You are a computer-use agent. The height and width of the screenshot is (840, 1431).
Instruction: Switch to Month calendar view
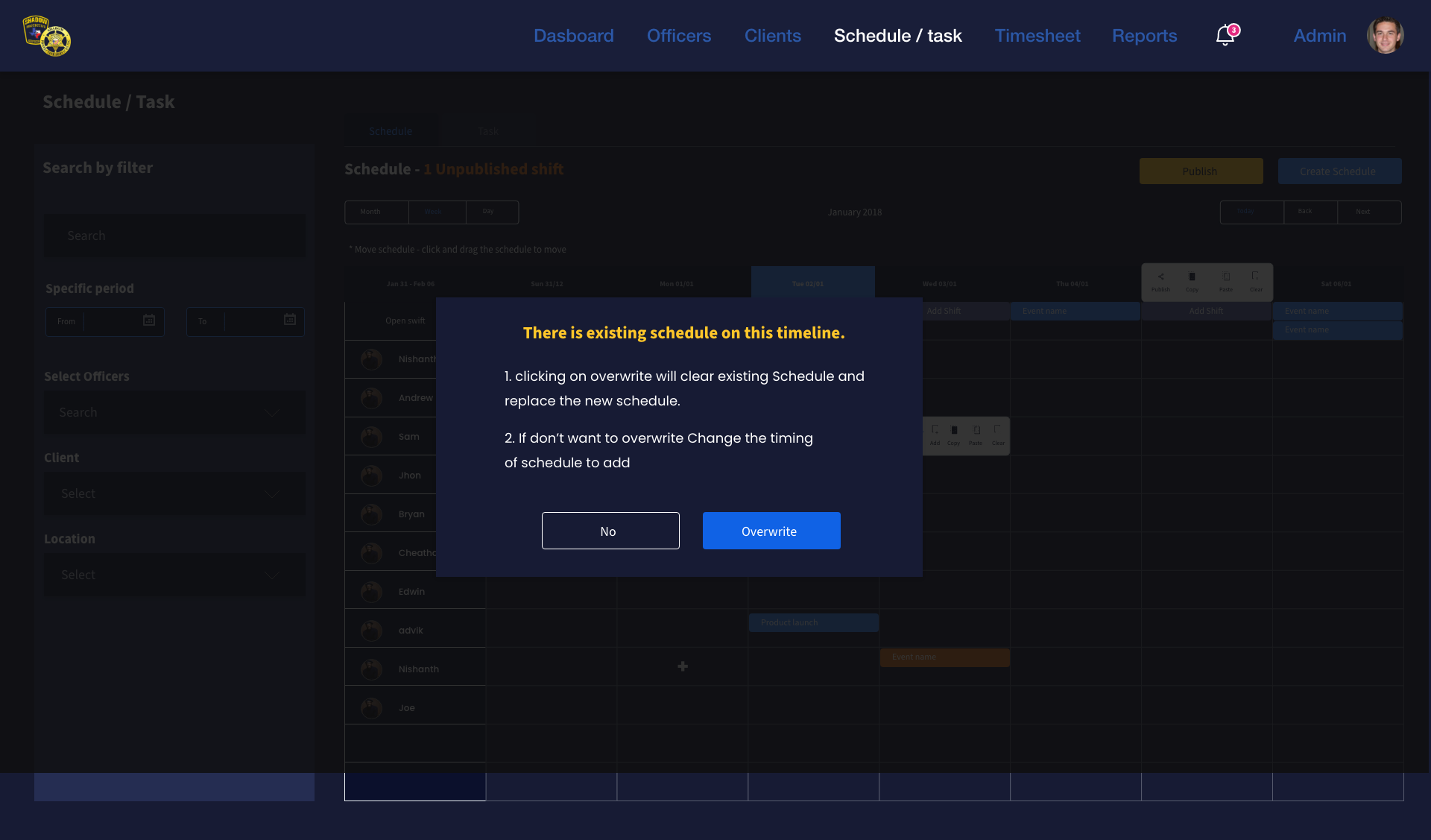370,212
